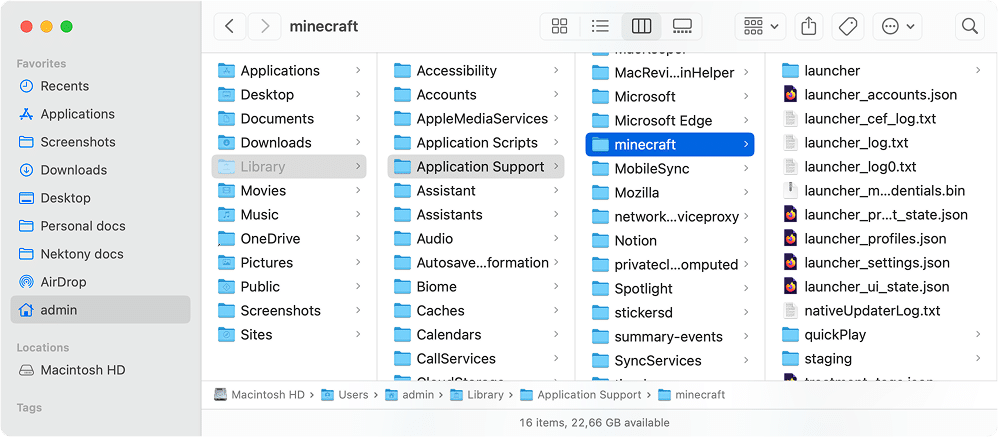Select the Applications folder in first column
Screen dimensions: 998x437
[x=289, y=71]
